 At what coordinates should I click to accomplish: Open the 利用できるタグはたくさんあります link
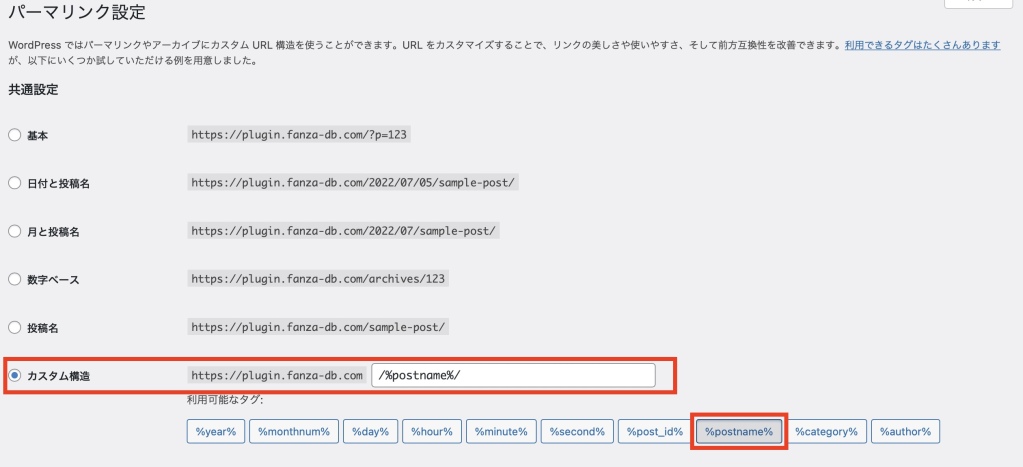point(923,46)
